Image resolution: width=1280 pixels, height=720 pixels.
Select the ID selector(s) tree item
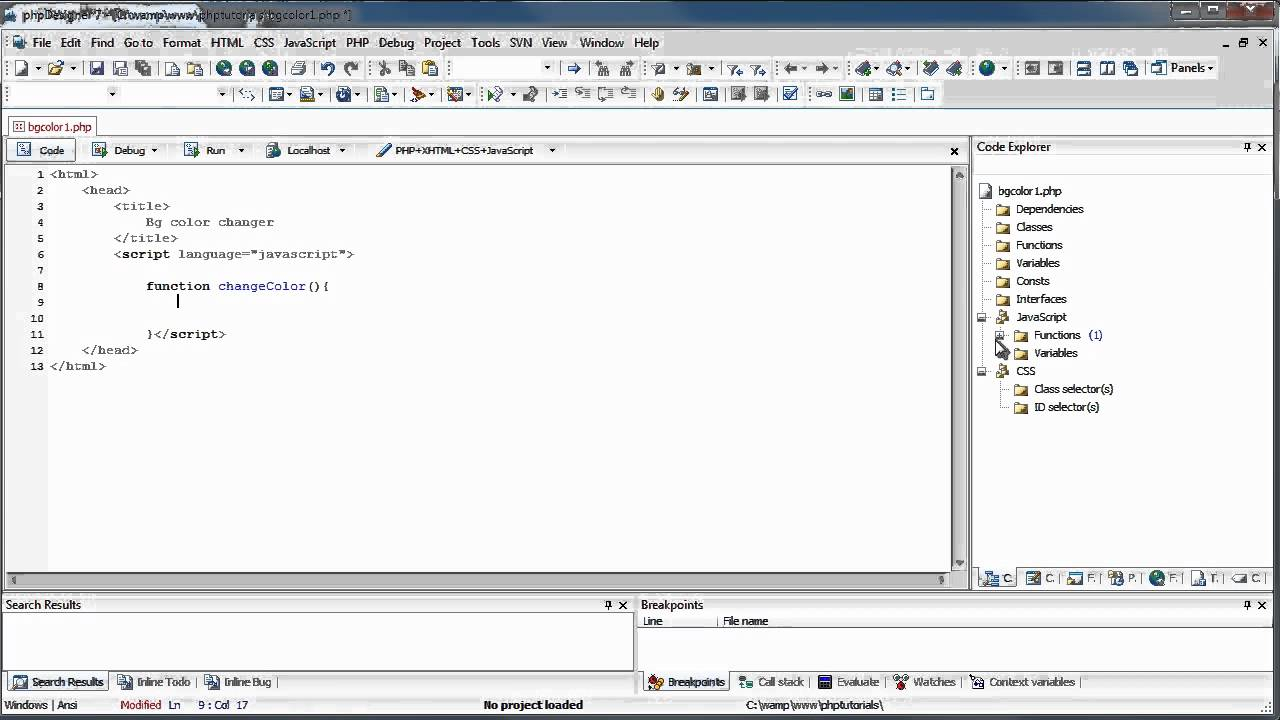[1066, 407]
